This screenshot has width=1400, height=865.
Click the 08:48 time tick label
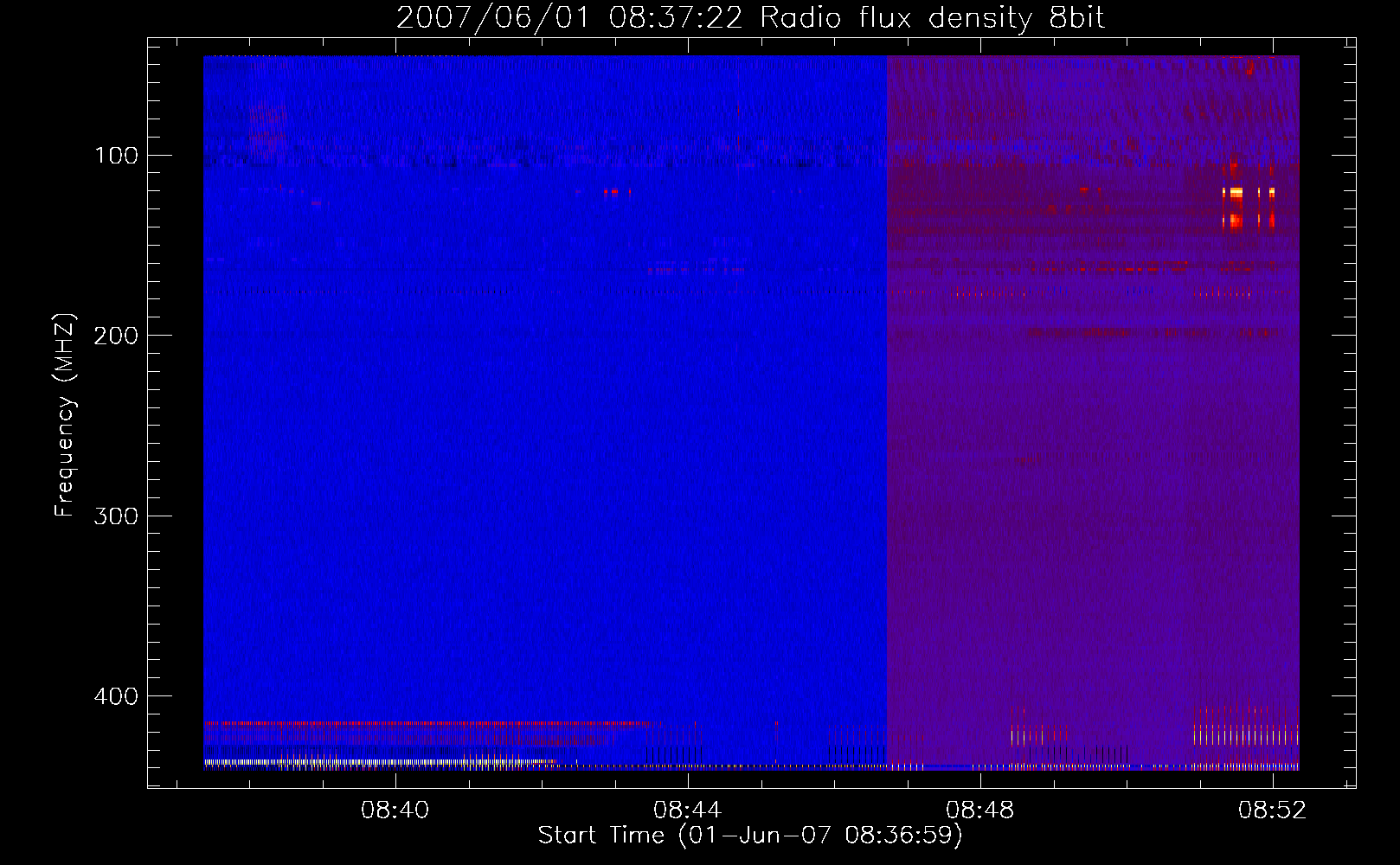point(980,811)
